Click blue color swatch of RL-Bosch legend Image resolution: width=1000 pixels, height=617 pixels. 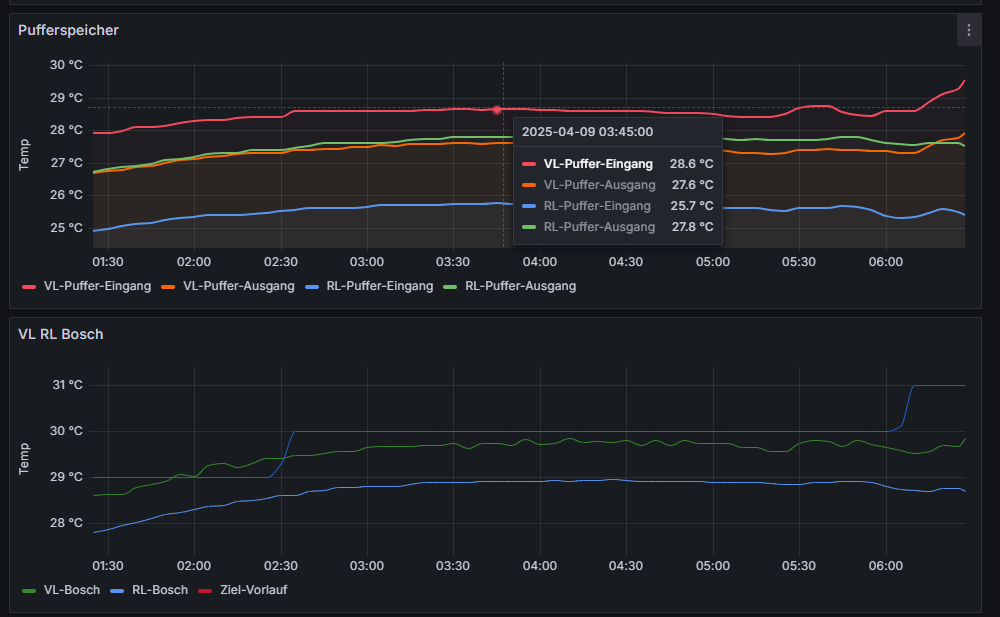tap(117, 591)
